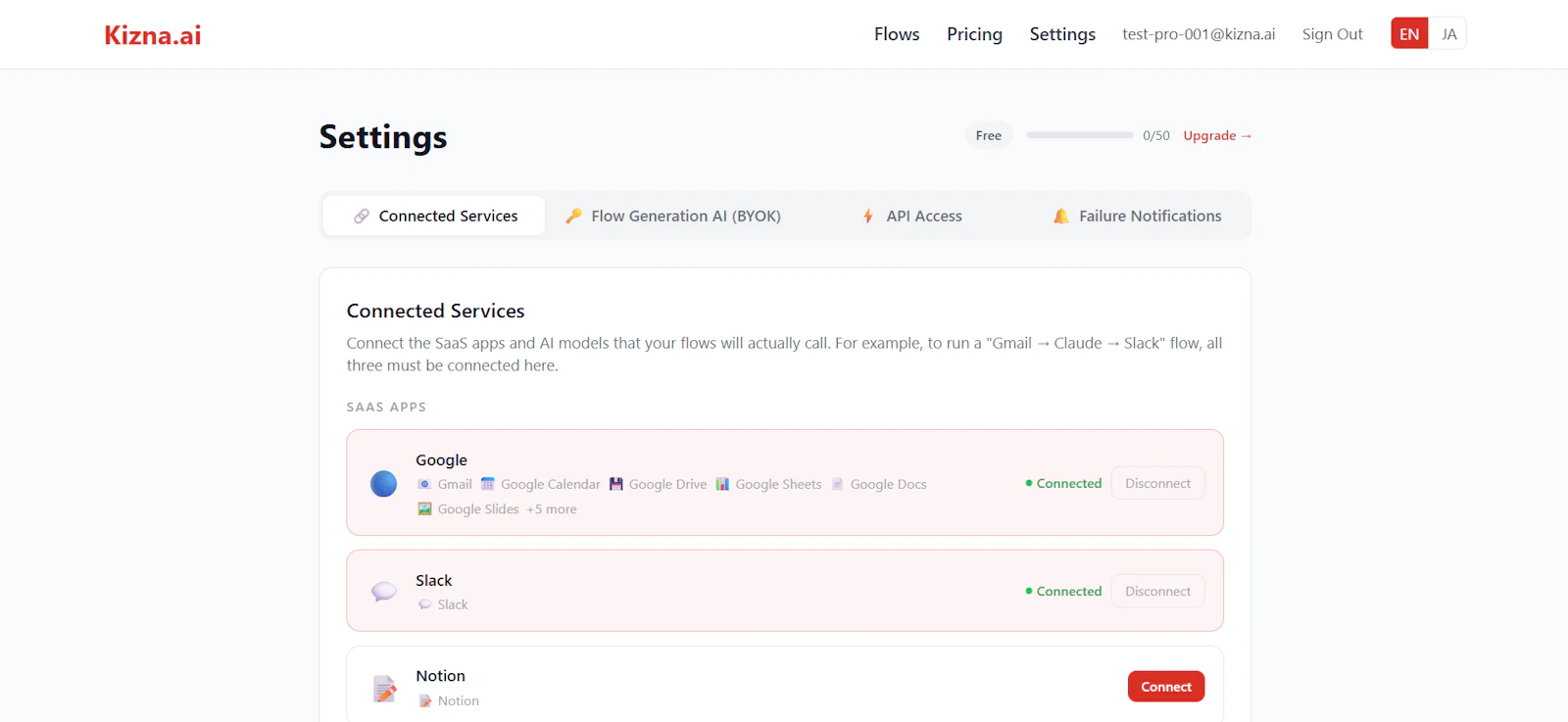The image size is (1568, 722).
Task: Click the blue Google globe icon
Action: (383, 483)
